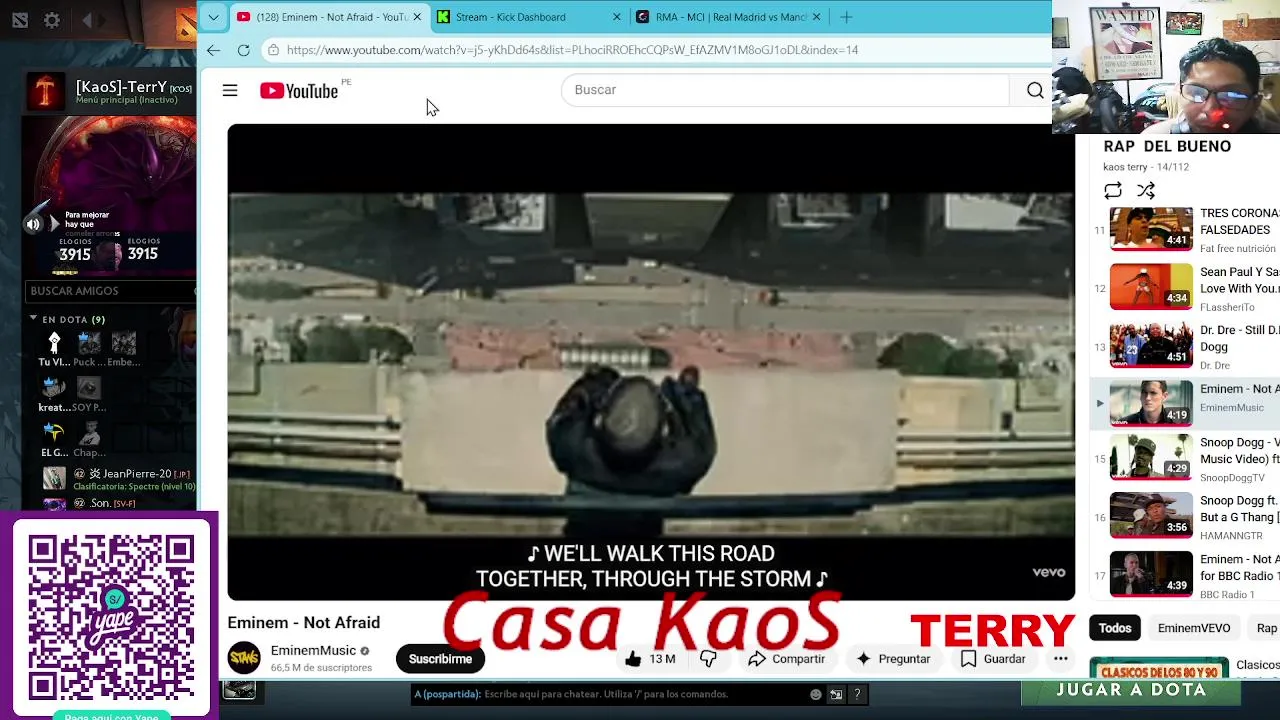
Task: Close the Eminem - Not Afraid tab
Action: (x=417, y=17)
